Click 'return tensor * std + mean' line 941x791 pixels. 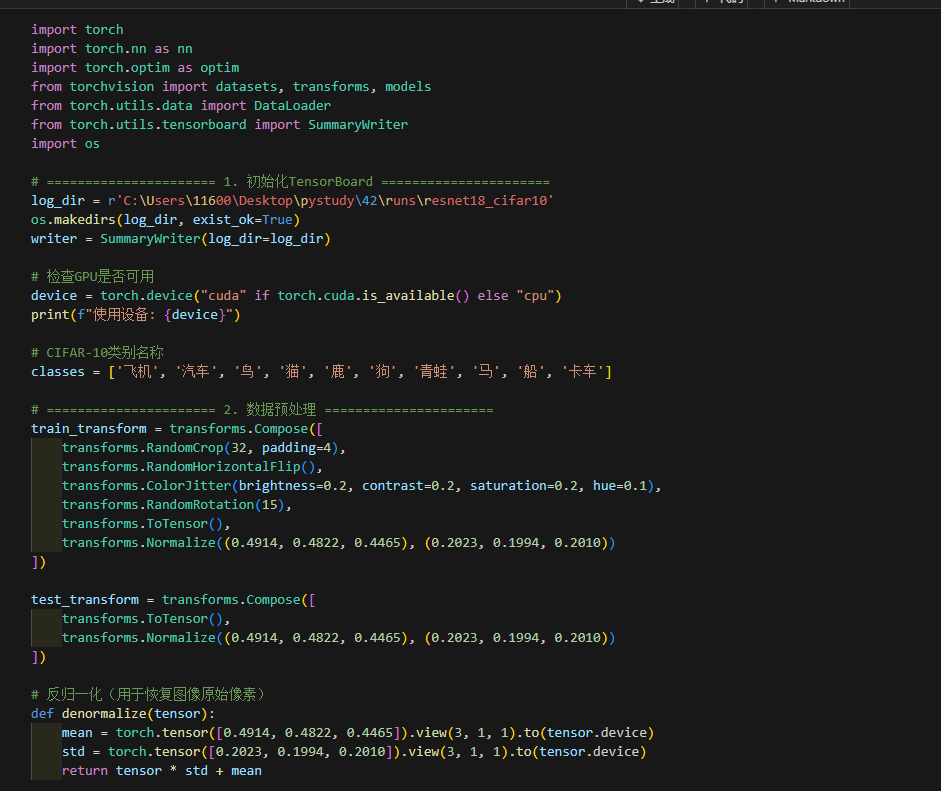[x=161, y=771]
